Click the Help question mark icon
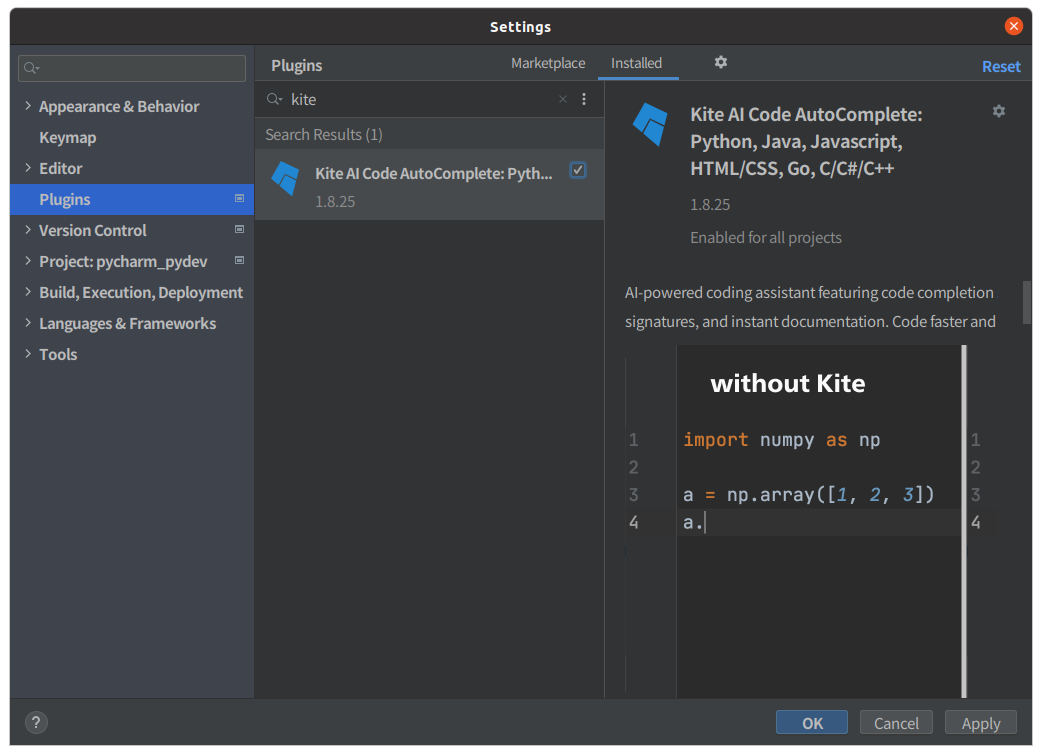 pyautogui.click(x=36, y=722)
